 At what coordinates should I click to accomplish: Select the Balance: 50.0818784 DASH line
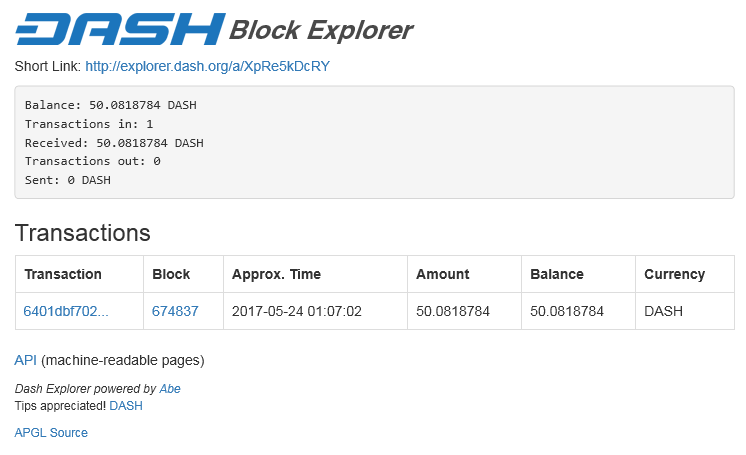110,105
